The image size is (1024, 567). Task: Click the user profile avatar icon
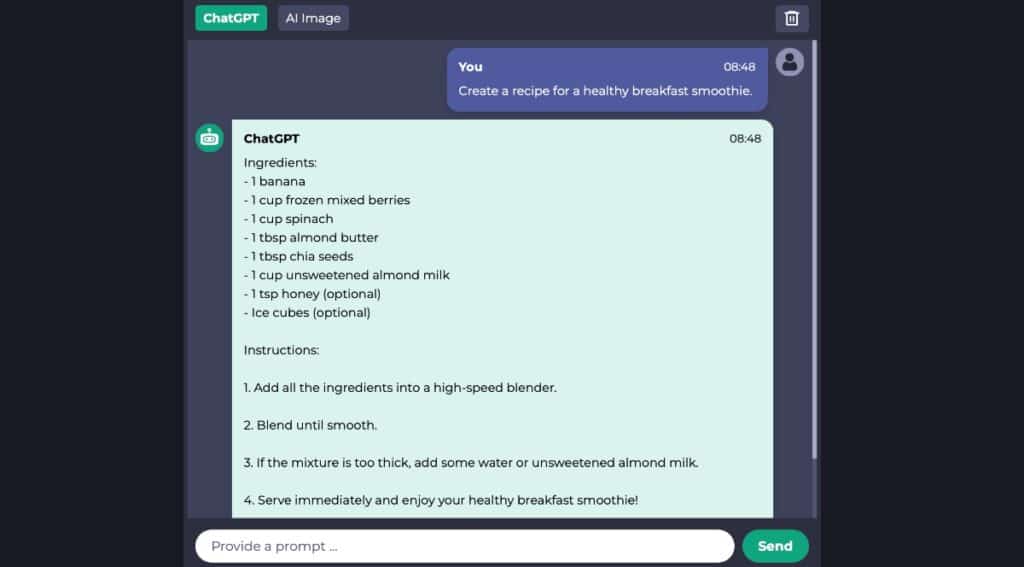tap(790, 62)
